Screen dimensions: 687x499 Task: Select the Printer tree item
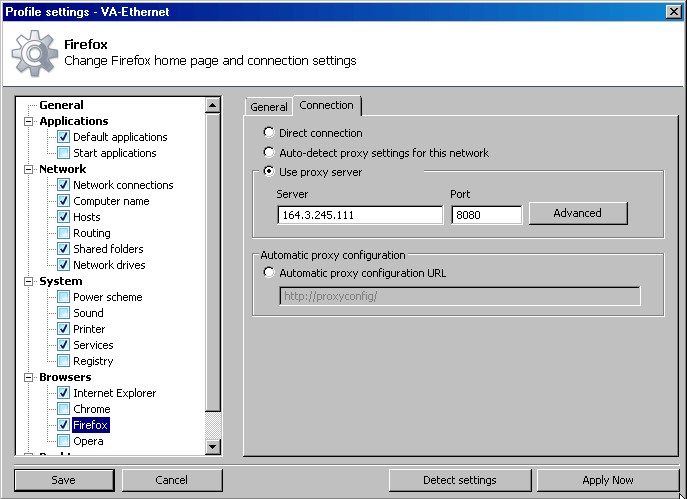point(89,329)
